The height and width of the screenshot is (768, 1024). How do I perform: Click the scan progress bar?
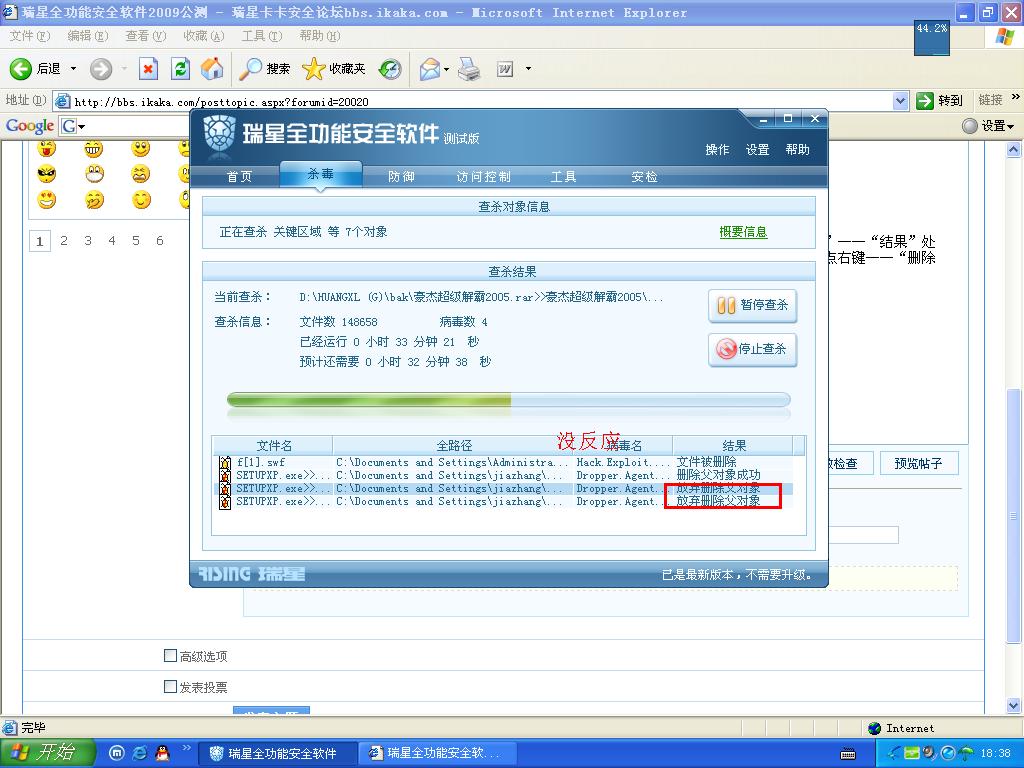click(508, 400)
